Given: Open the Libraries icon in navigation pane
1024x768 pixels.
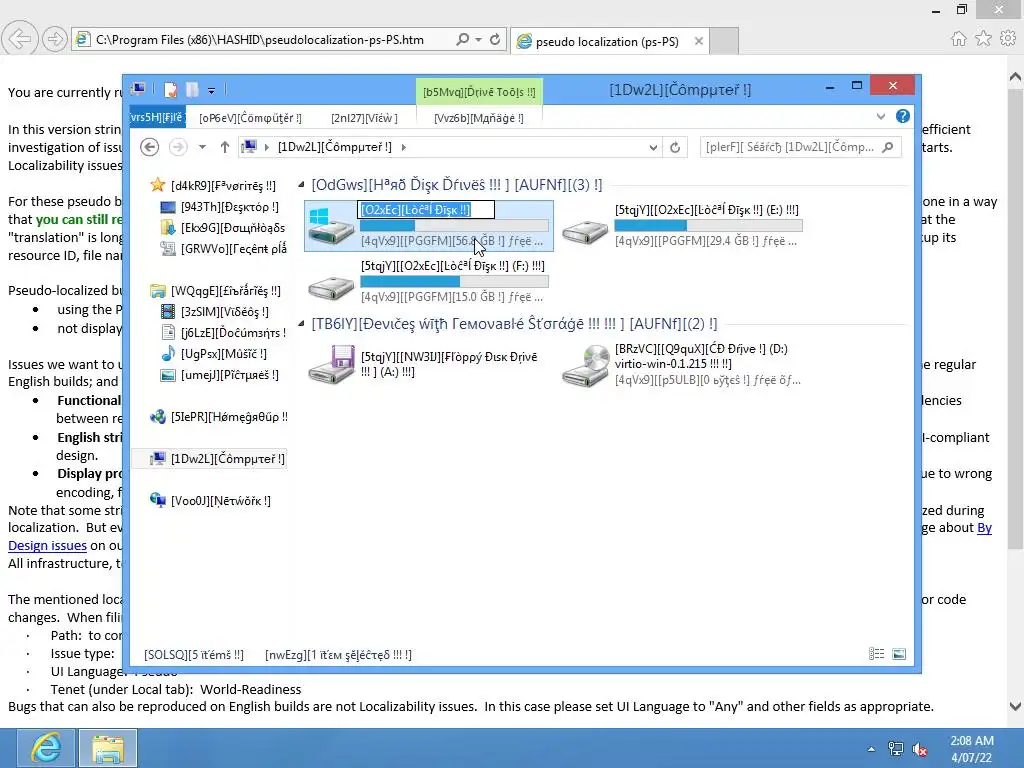Looking at the screenshot, I should [x=157, y=291].
